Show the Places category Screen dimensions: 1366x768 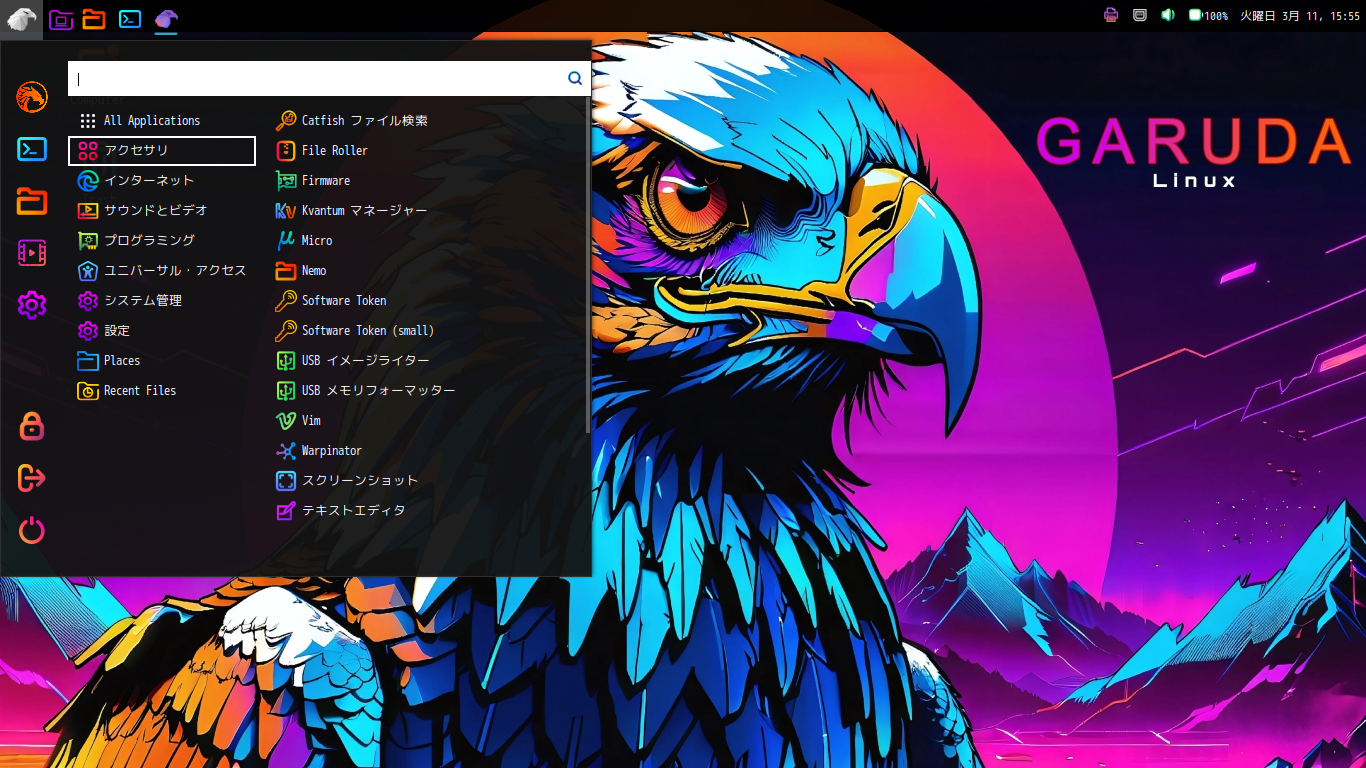coord(162,360)
